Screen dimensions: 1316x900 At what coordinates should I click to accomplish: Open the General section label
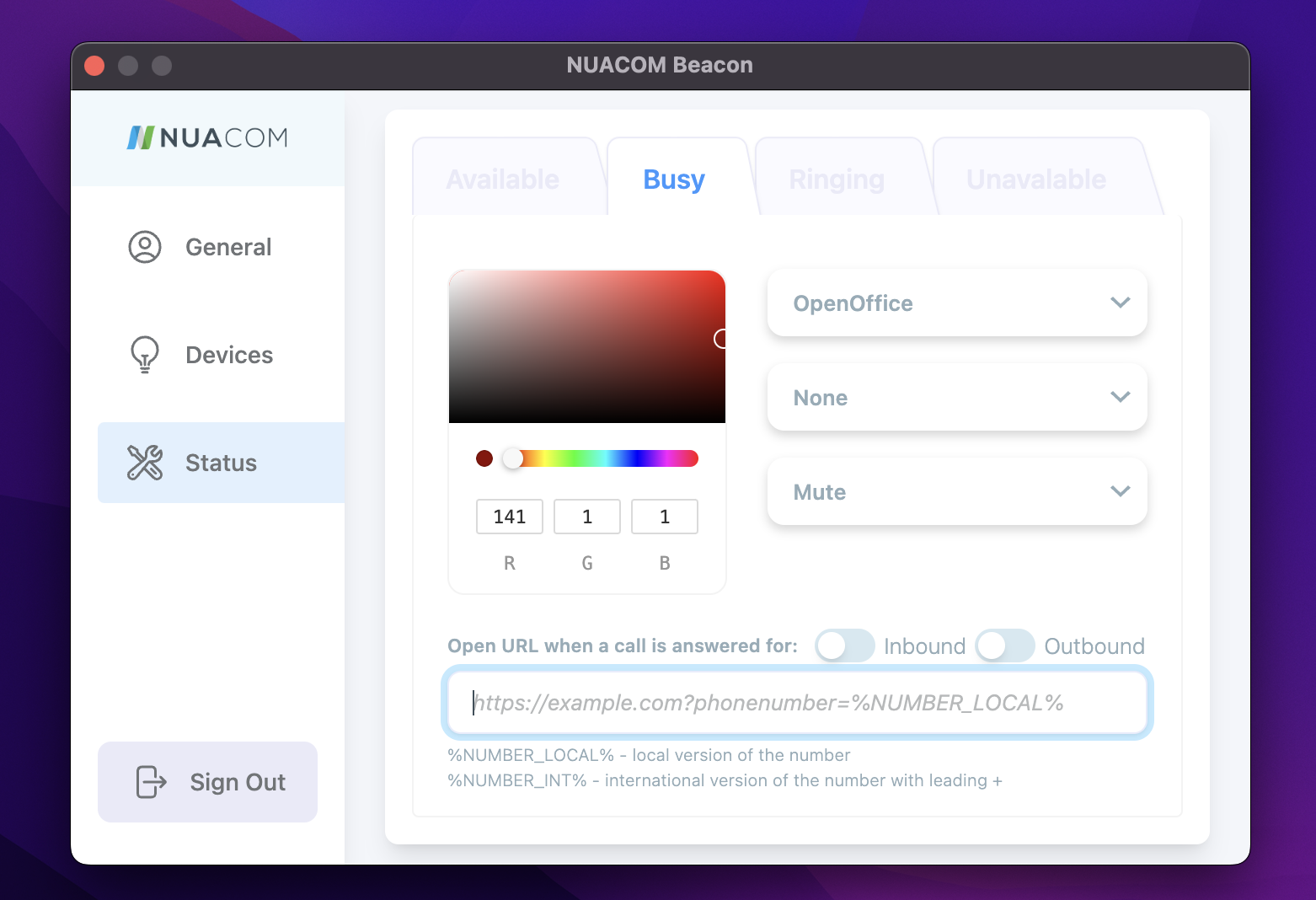(228, 247)
